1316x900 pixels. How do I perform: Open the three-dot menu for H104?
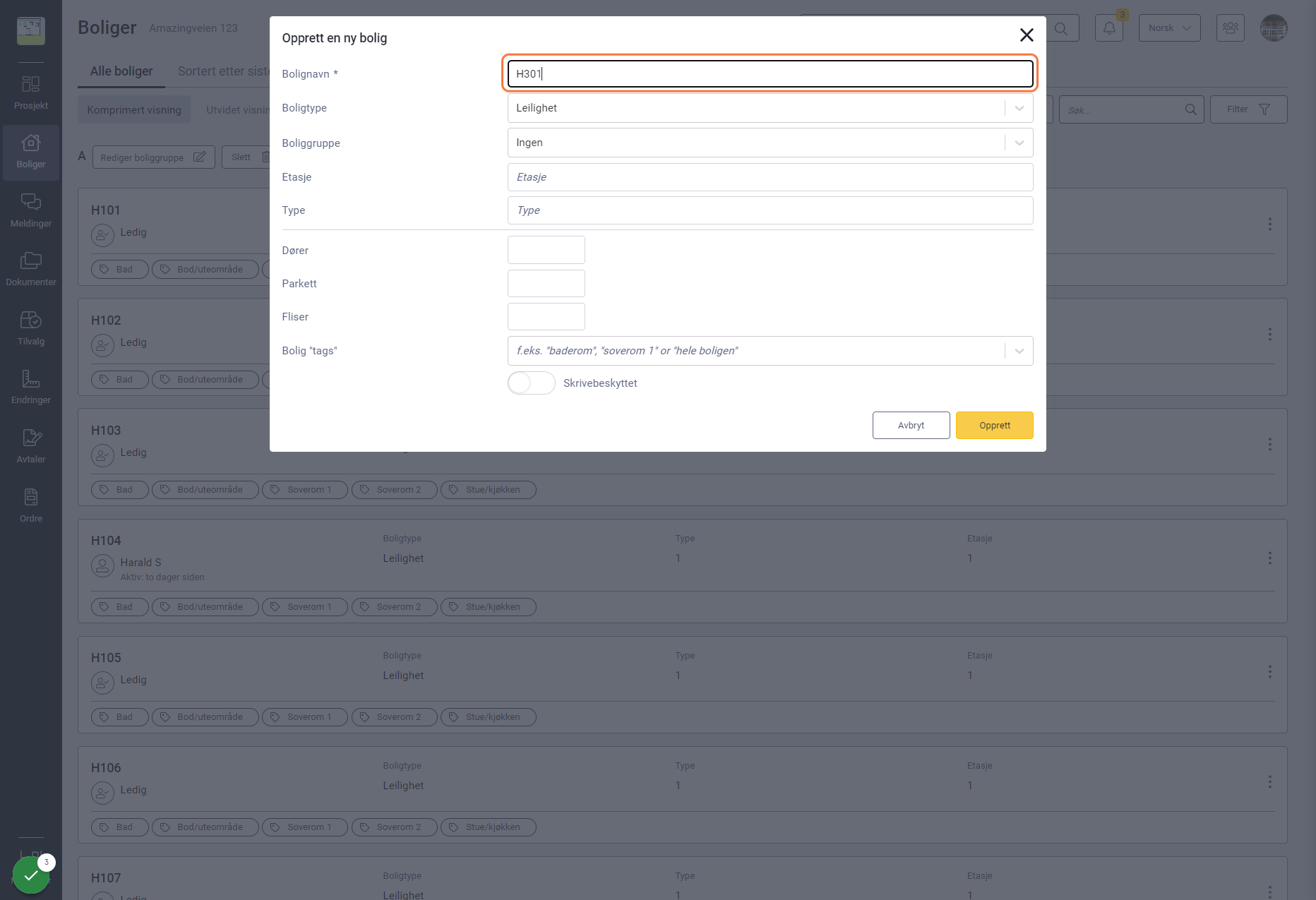(x=1270, y=558)
